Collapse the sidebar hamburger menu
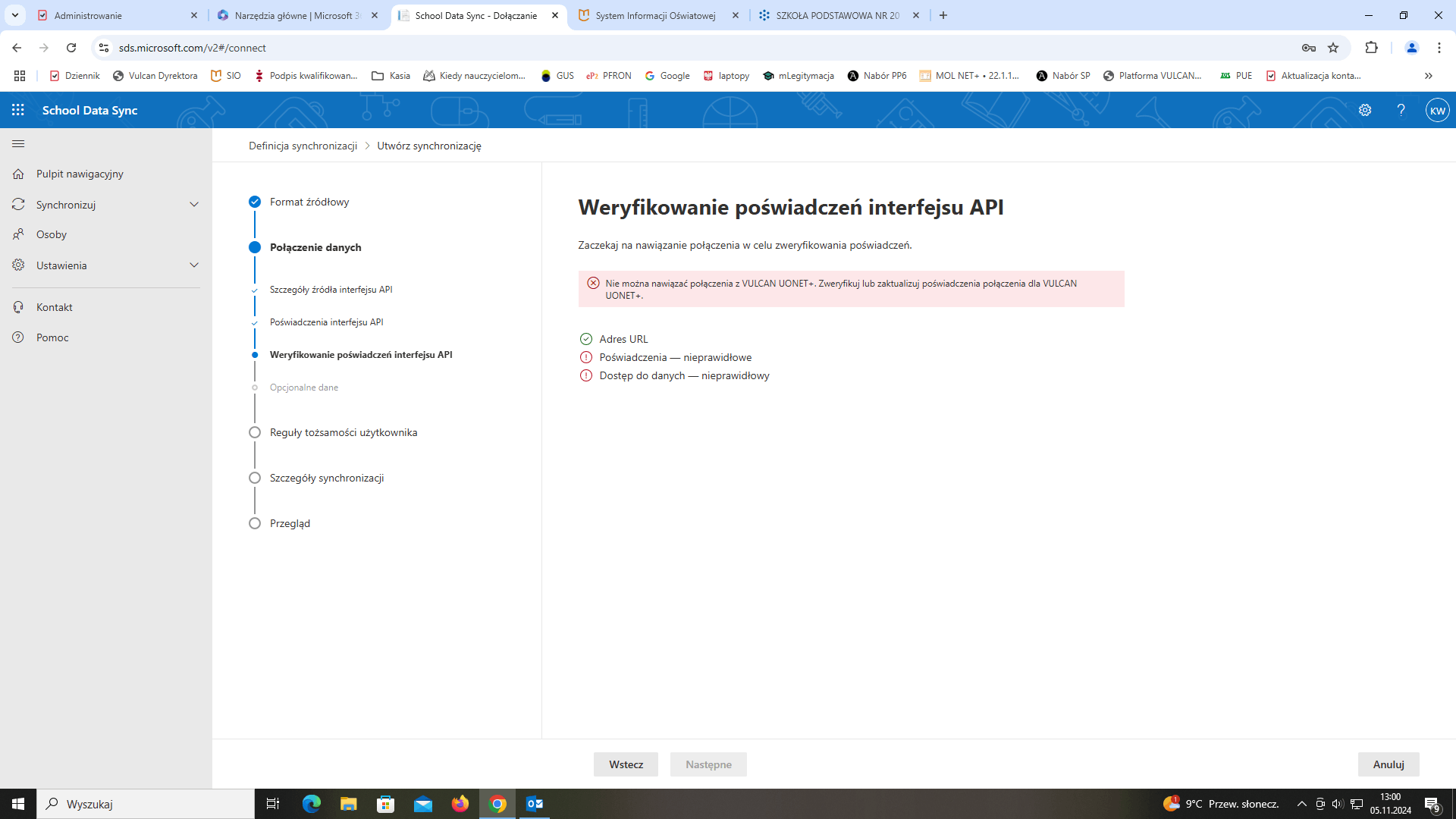The image size is (1456, 819). pos(18,143)
